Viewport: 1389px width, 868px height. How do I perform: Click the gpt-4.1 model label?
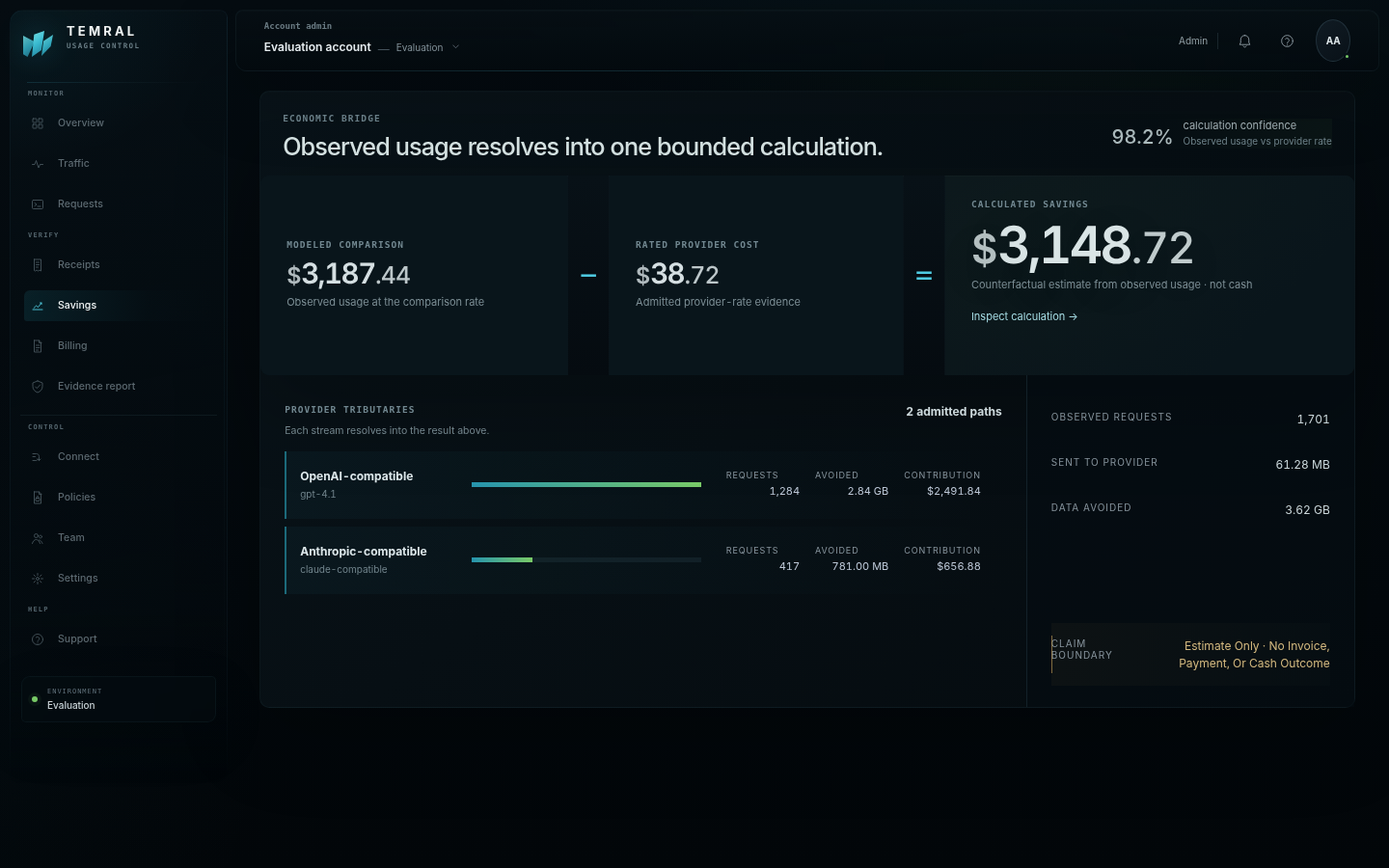pos(318,494)
